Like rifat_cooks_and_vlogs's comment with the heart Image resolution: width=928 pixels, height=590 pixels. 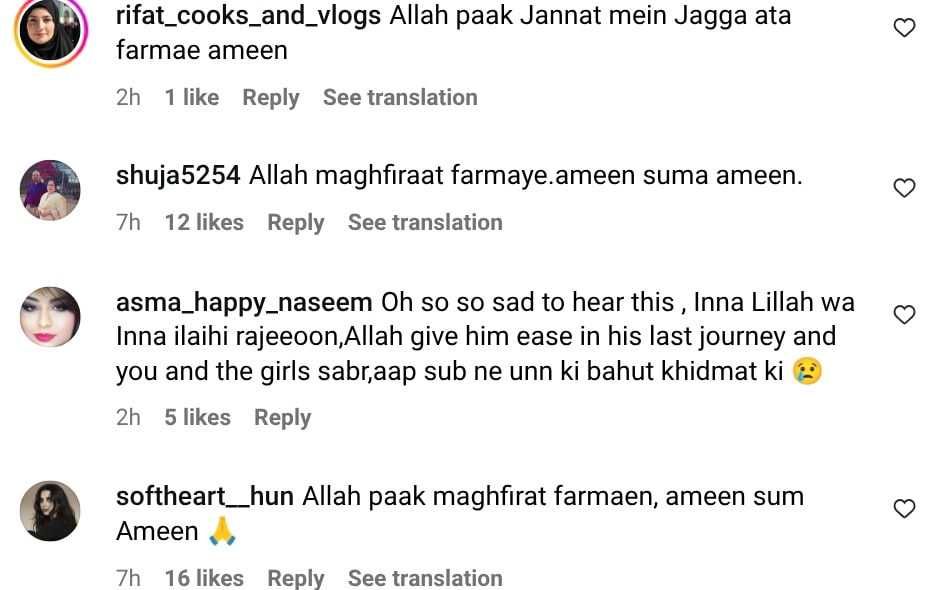coord(904,27)
